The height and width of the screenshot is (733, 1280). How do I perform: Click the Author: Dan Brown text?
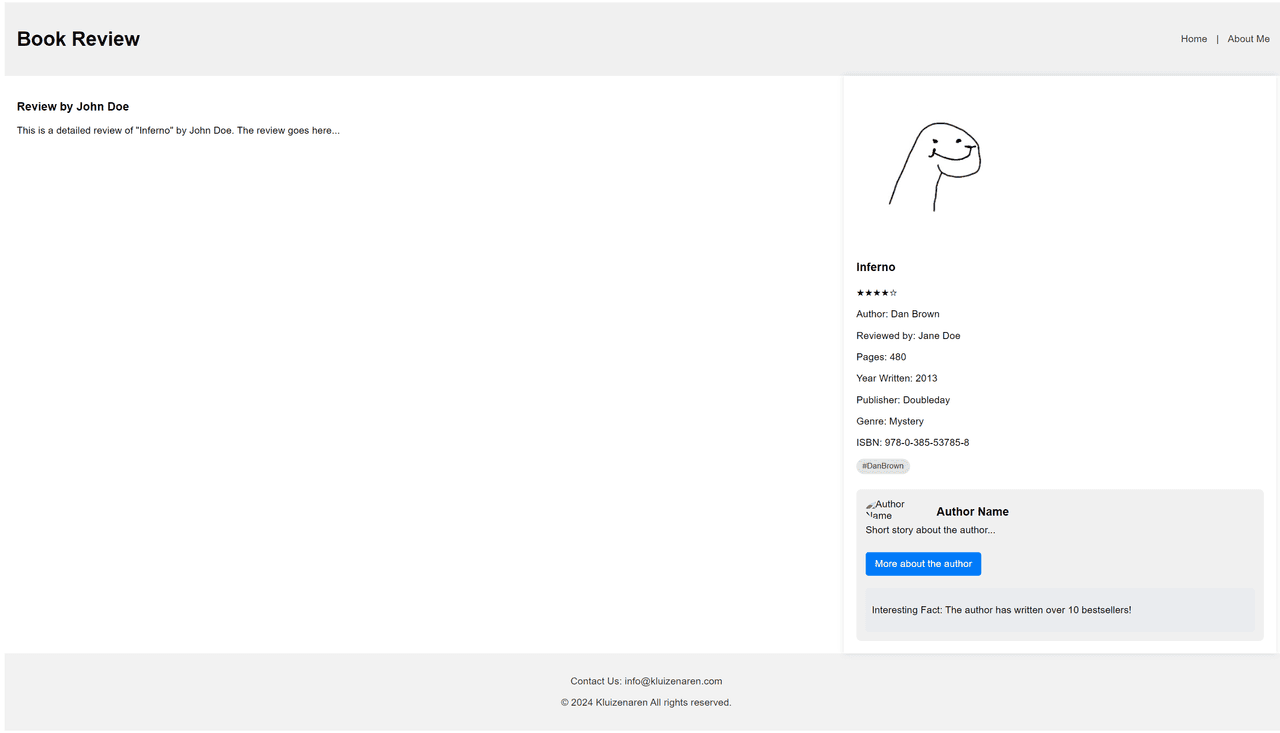(x=898, y=314)
